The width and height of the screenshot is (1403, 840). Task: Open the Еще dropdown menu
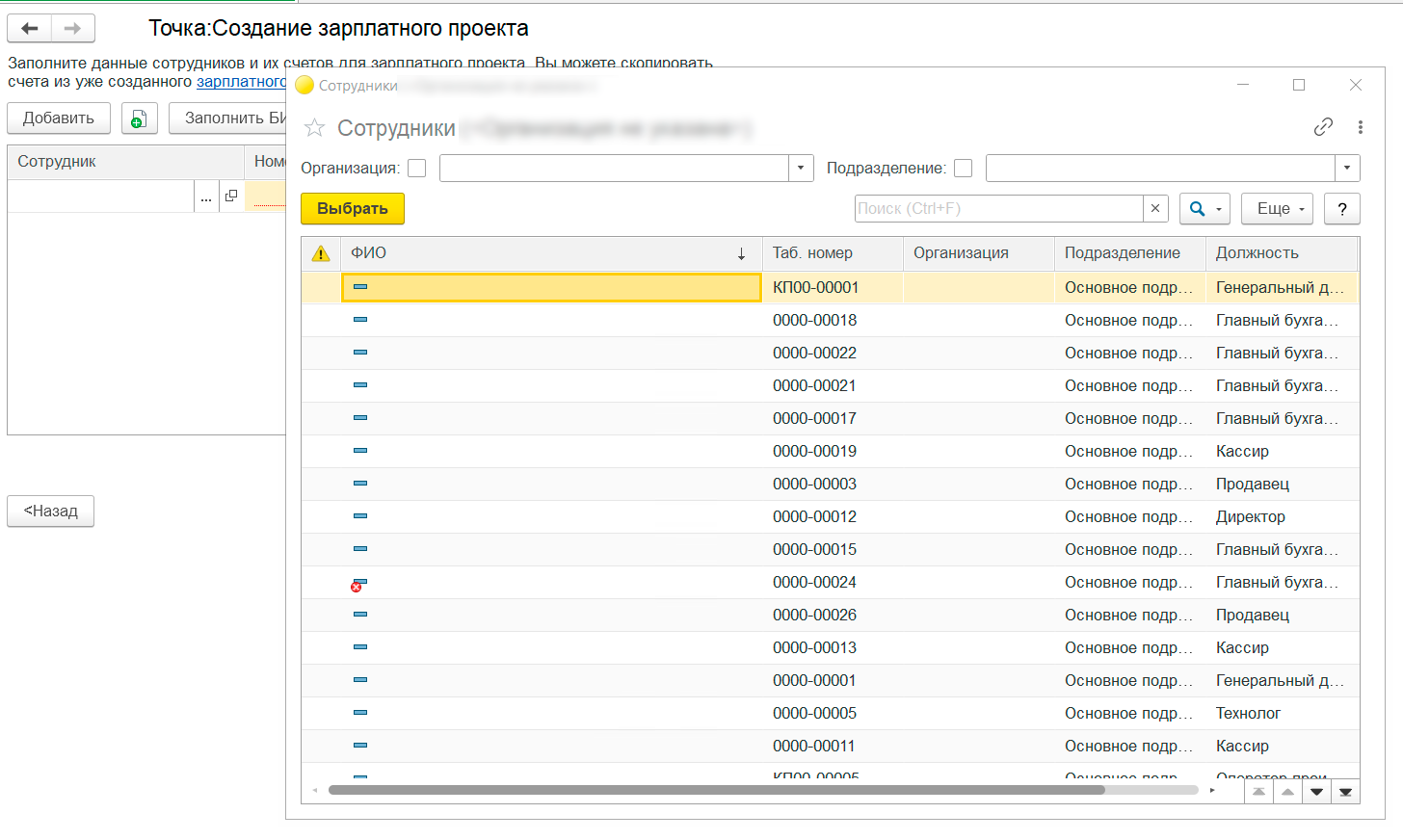coord(1278,209)
